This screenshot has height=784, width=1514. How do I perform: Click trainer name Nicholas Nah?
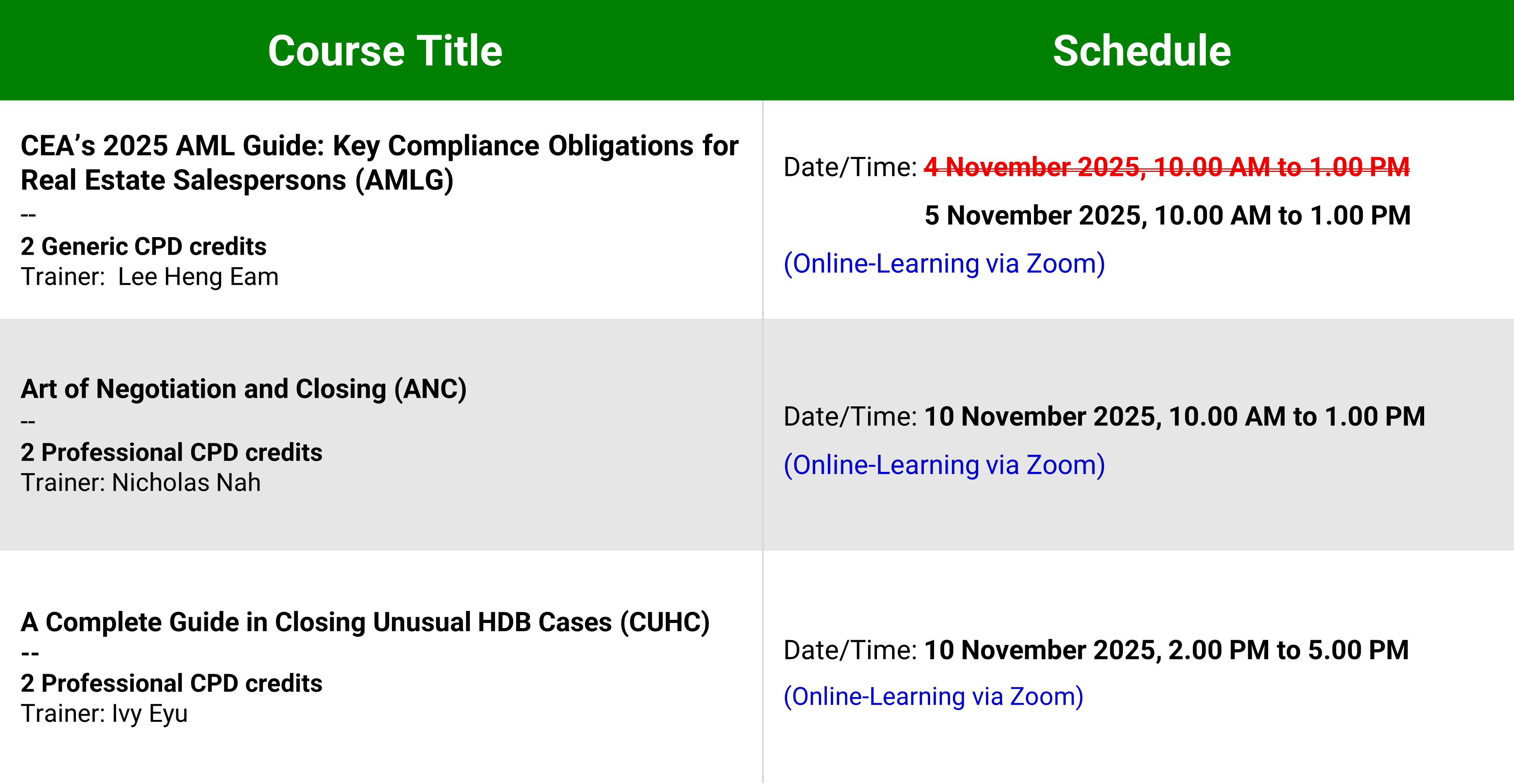186,483
